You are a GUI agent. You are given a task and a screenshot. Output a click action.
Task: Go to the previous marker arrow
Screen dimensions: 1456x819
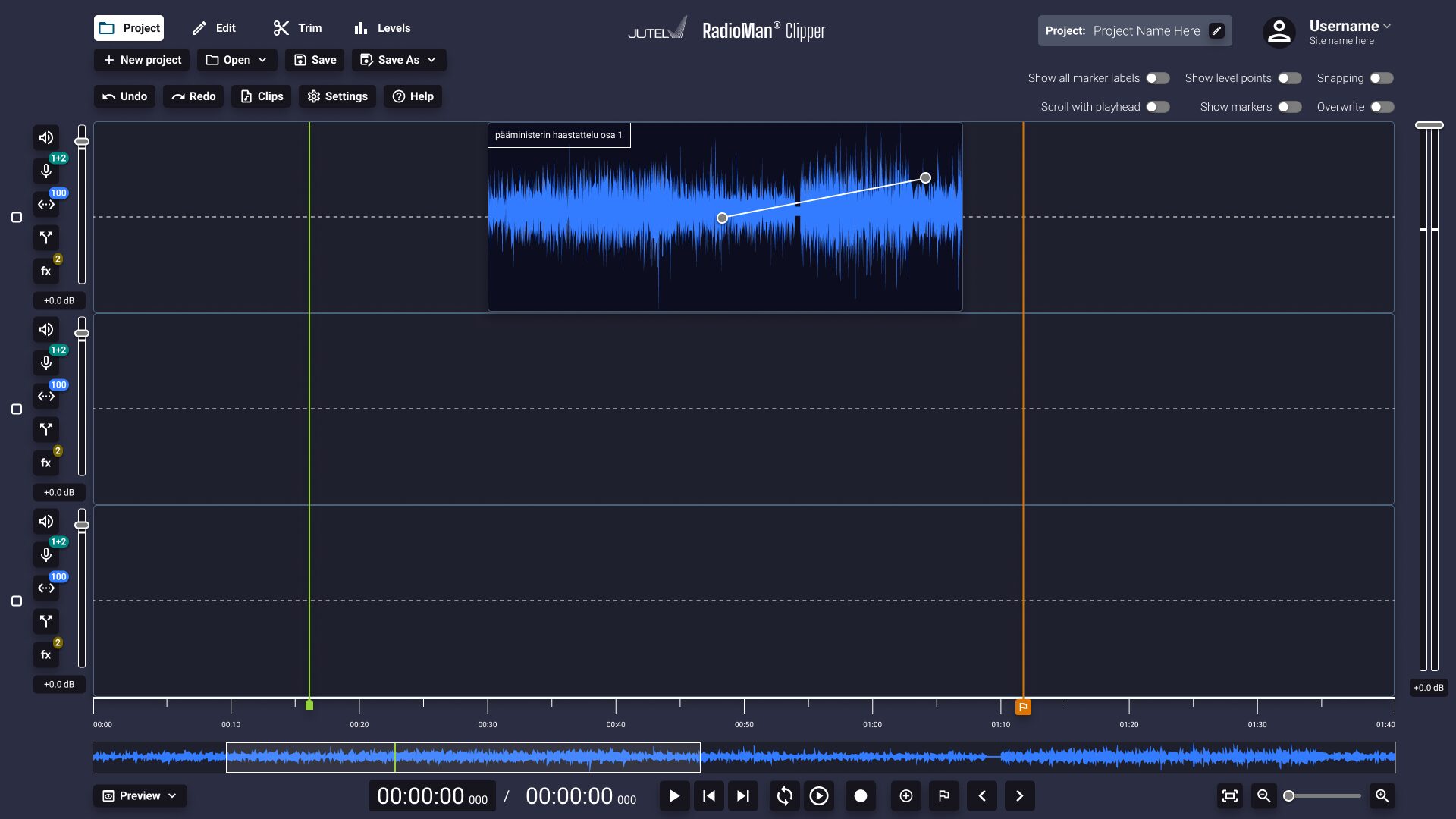click(x=982, y=795)
